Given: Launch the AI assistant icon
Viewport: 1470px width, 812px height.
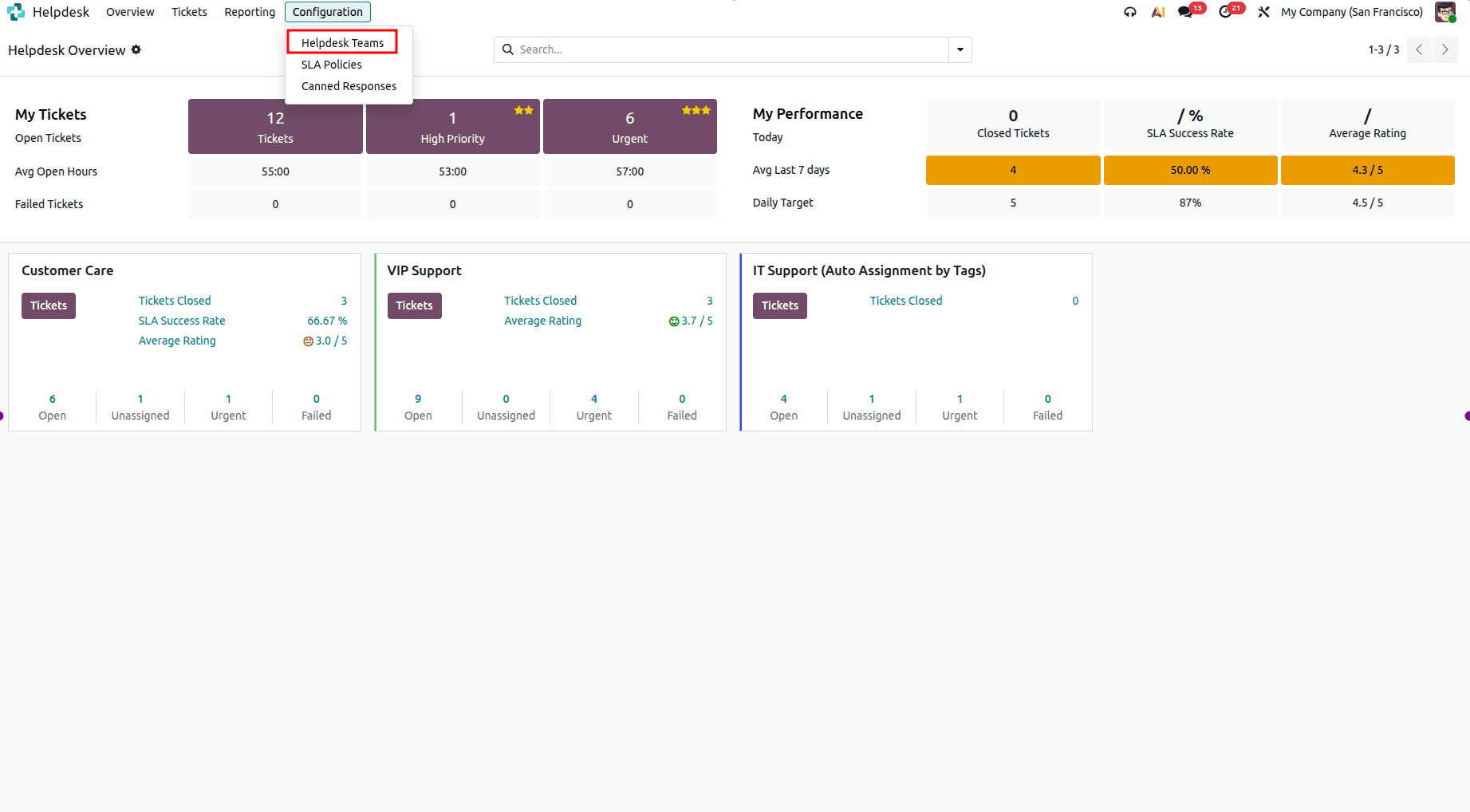Looking at the screenshot, I should click(1158, 12).
